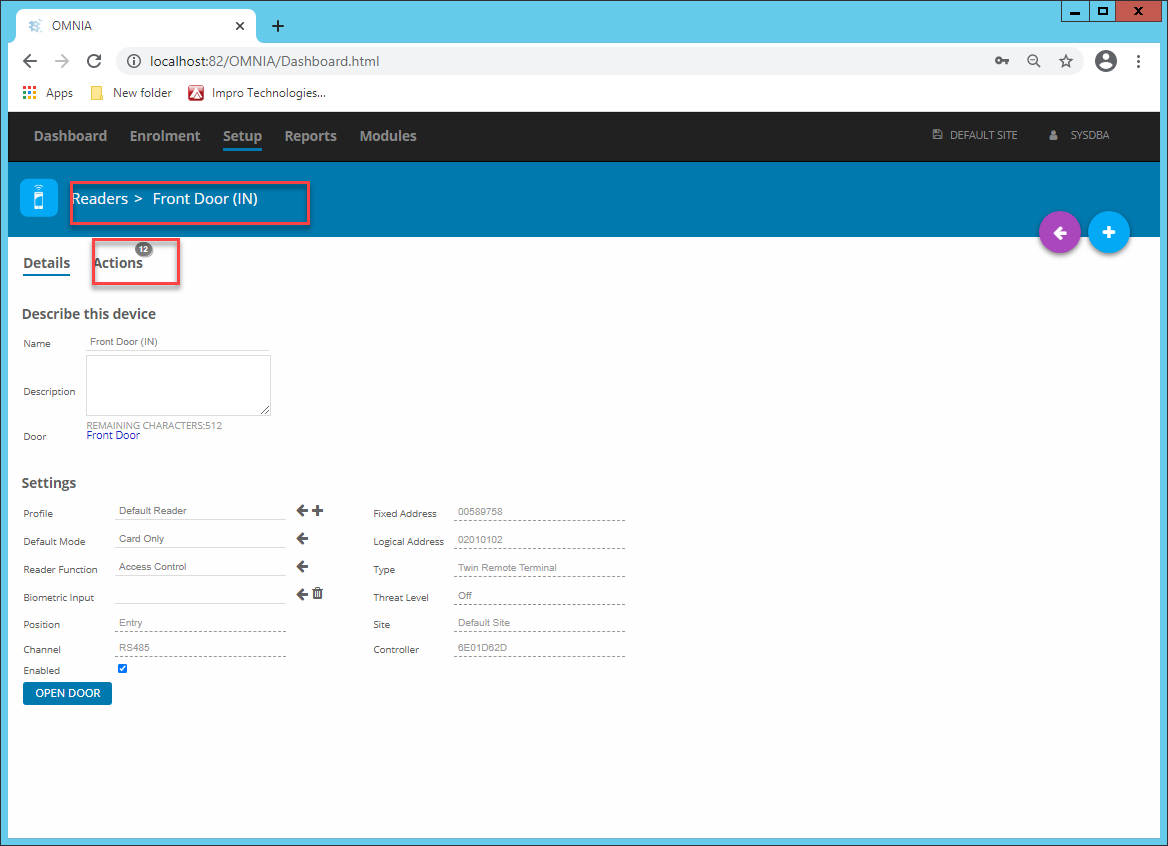Click the trash icon beside Biometric Input
Viewport: 1168px width, 846px height.
click(x=317, y=594)
